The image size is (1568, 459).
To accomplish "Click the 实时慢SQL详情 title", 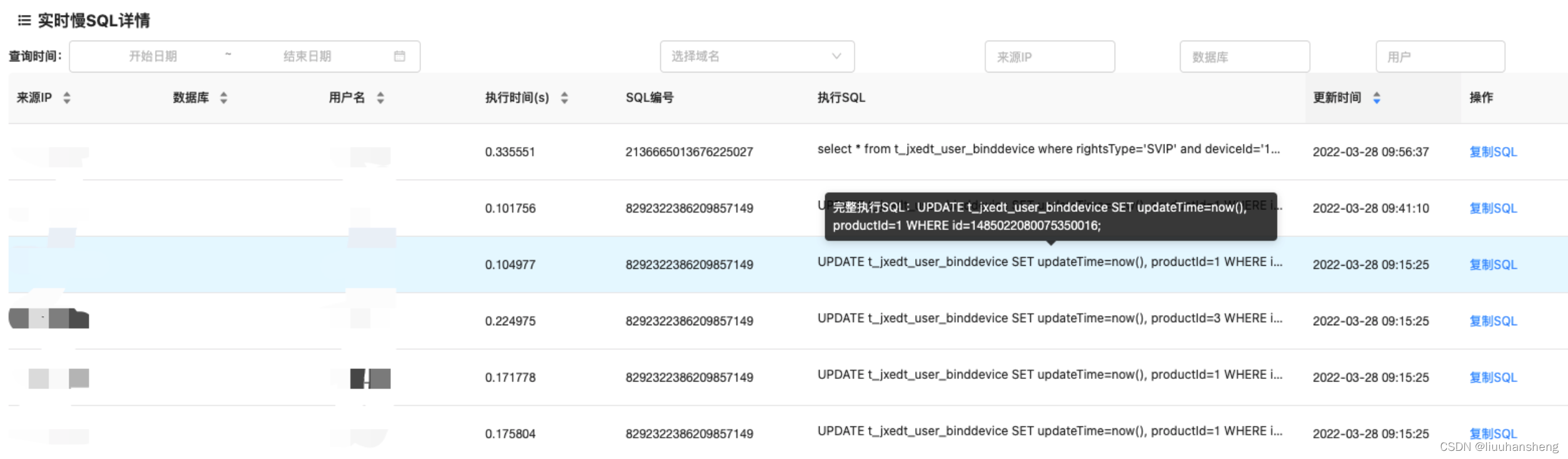I will (94, 21).
